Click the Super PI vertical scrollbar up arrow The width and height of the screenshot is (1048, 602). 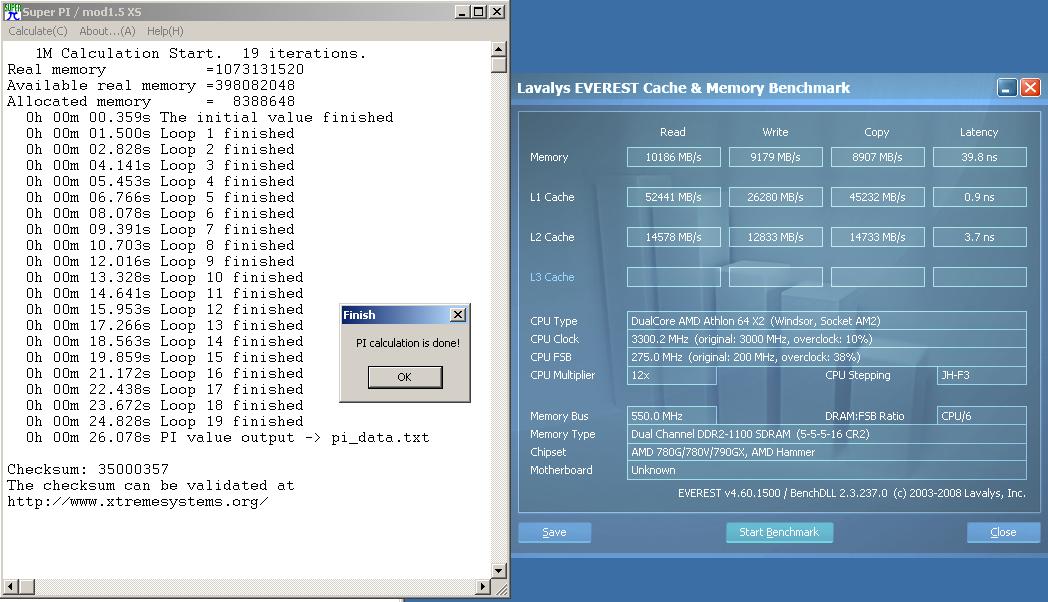[499, 49]
